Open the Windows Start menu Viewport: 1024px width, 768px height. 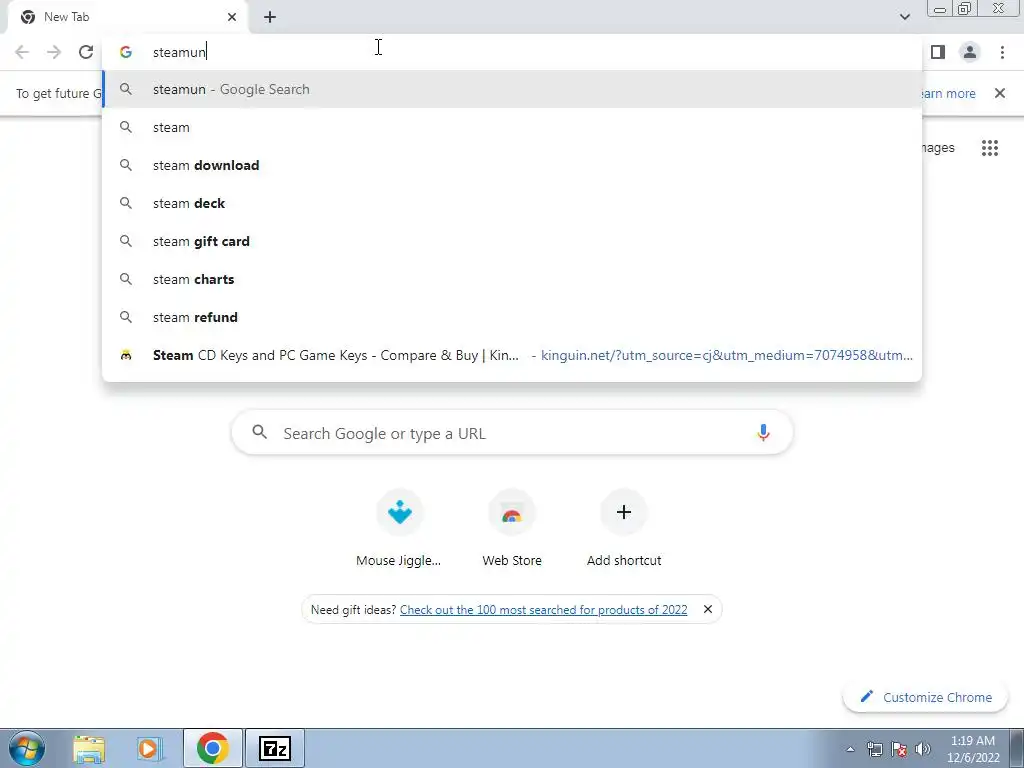click(x=27, y=748)
